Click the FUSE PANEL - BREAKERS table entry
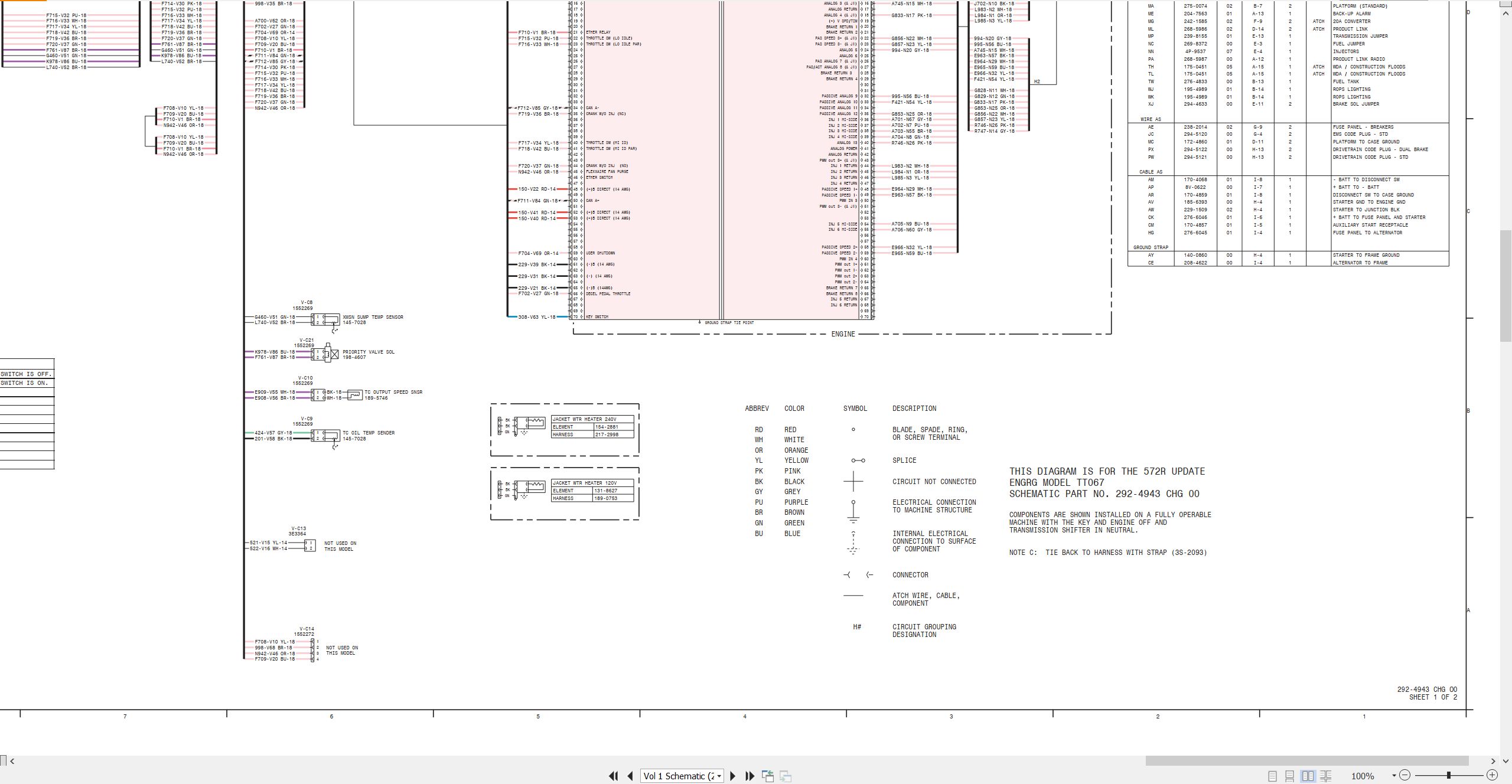 1363,127
